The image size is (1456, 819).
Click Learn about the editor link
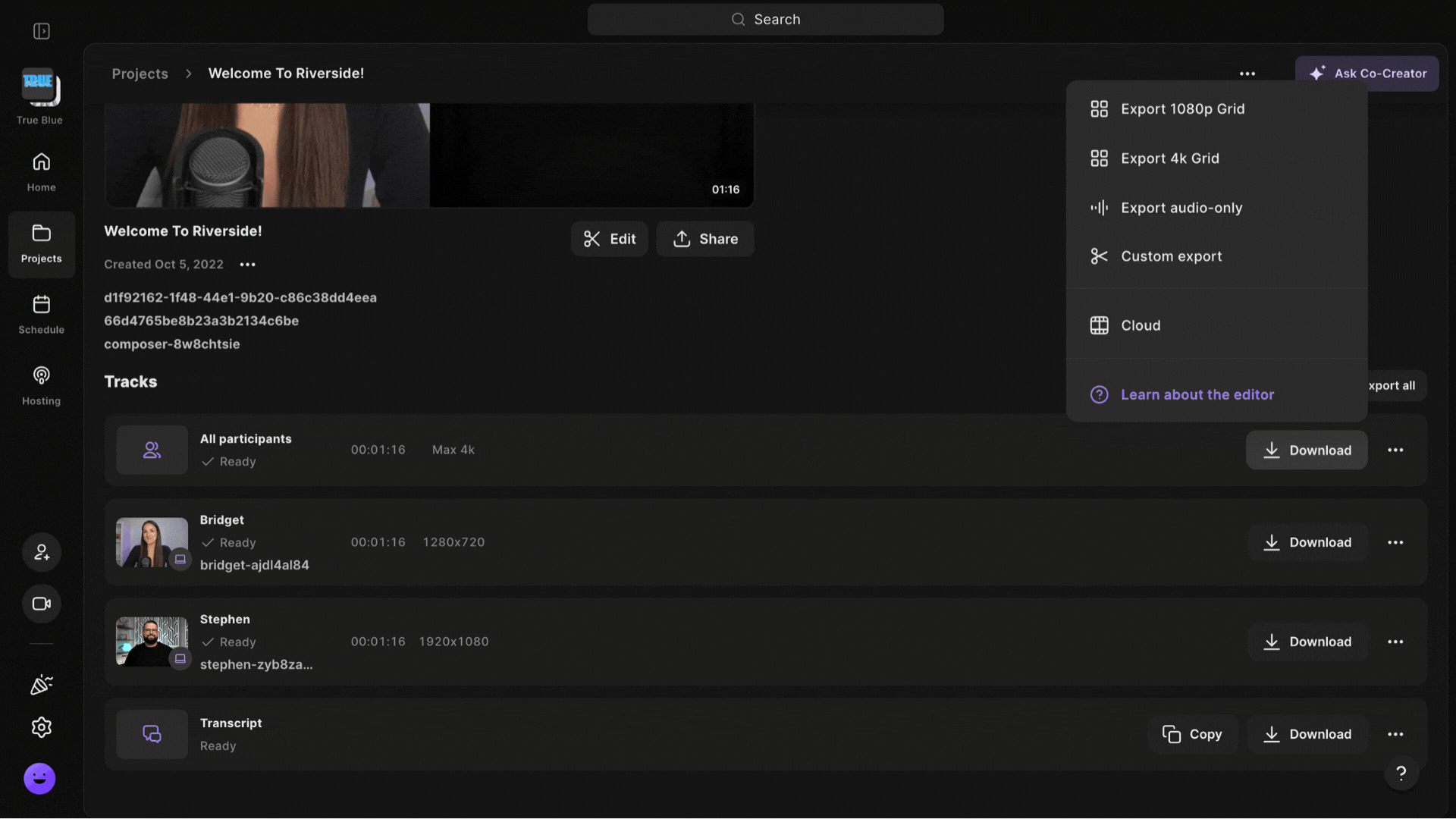(x=1197, y=394)
